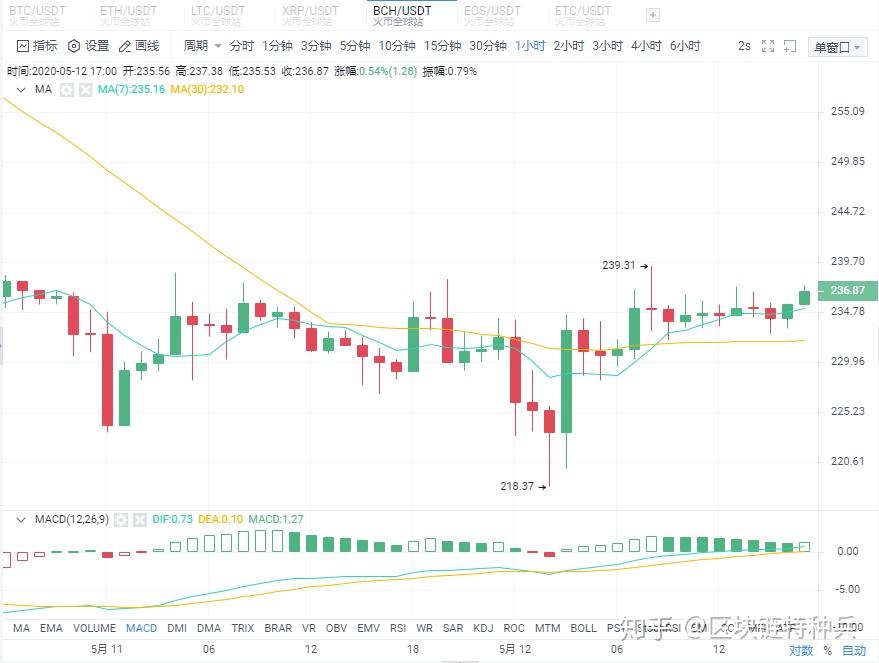This screenshot has height=663, width=879.
Task: Click the 239.31 high price label
Action: pyautogui.click(x=619, y=265)
